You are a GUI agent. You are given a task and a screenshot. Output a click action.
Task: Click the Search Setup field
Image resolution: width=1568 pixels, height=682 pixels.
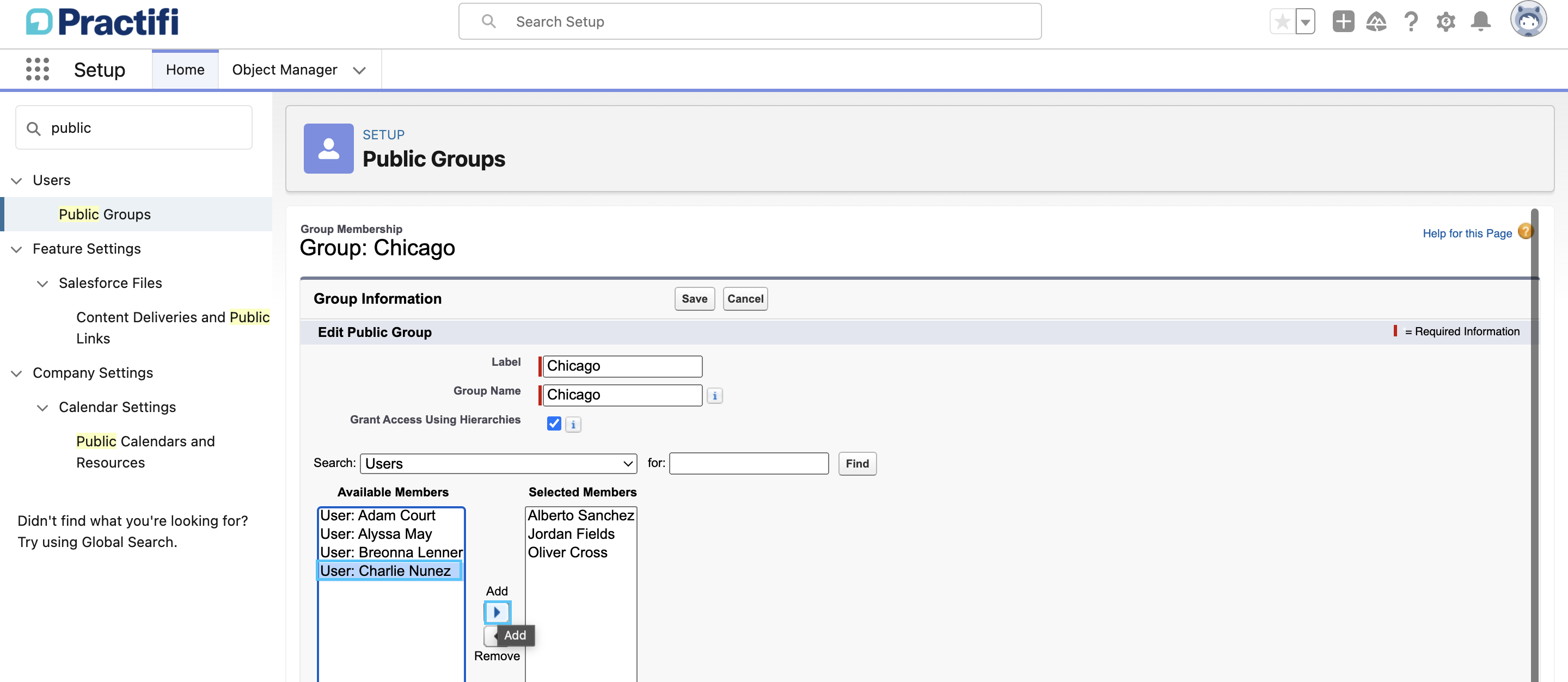point(749,21)
